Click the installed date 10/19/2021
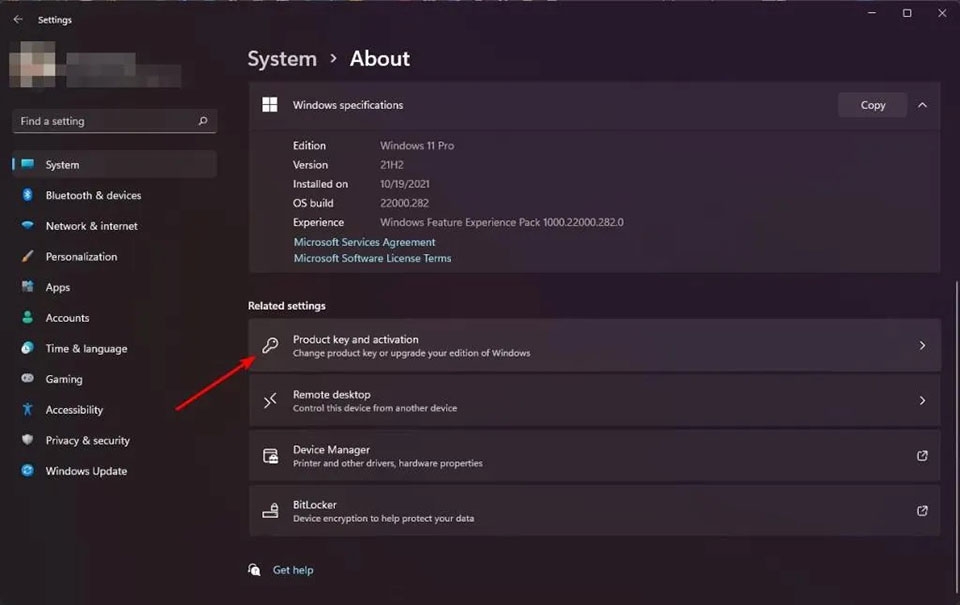 [x=405, y=184]
